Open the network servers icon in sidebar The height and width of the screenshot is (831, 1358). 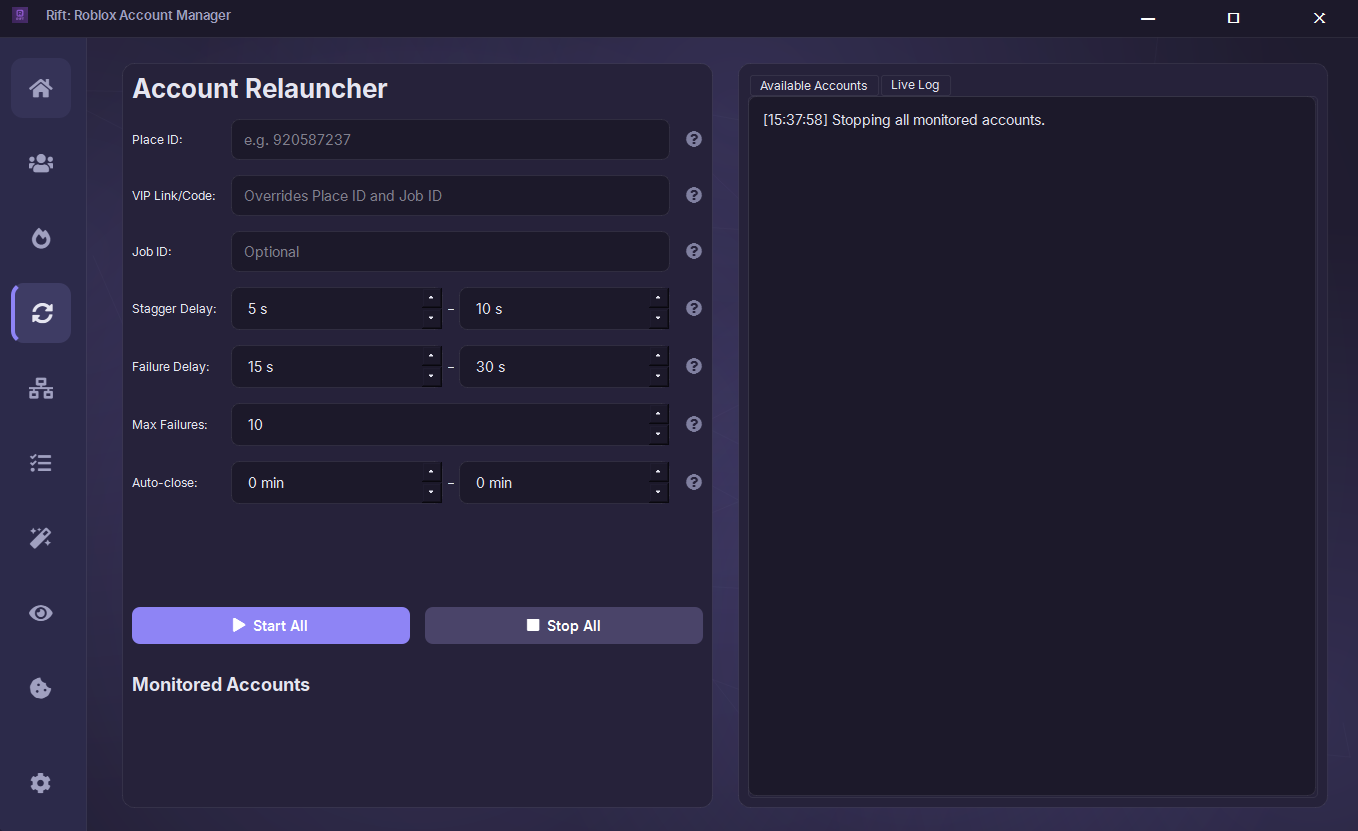[x=41, y=389]
